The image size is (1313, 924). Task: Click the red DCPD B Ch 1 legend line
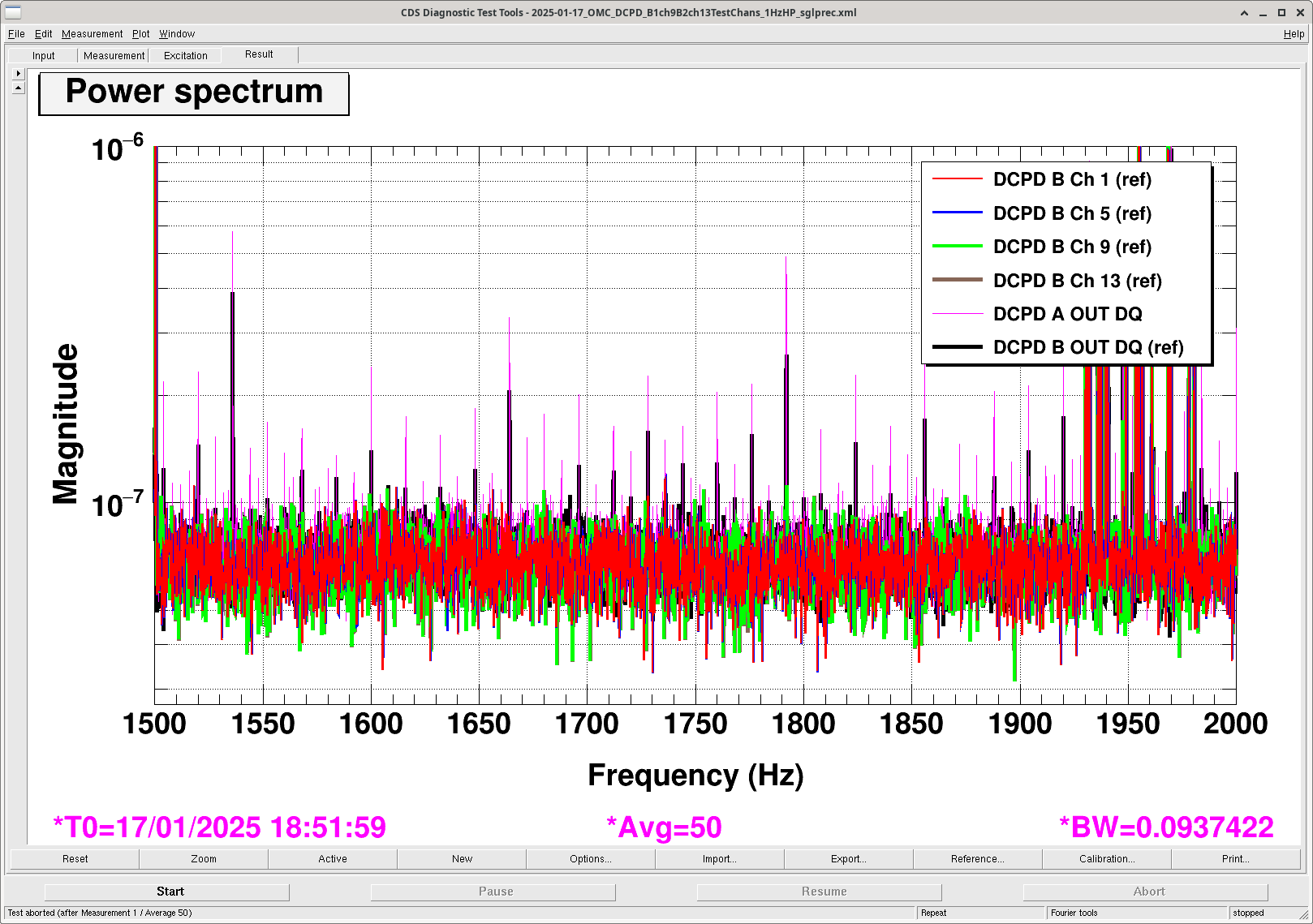click(957, 179)
